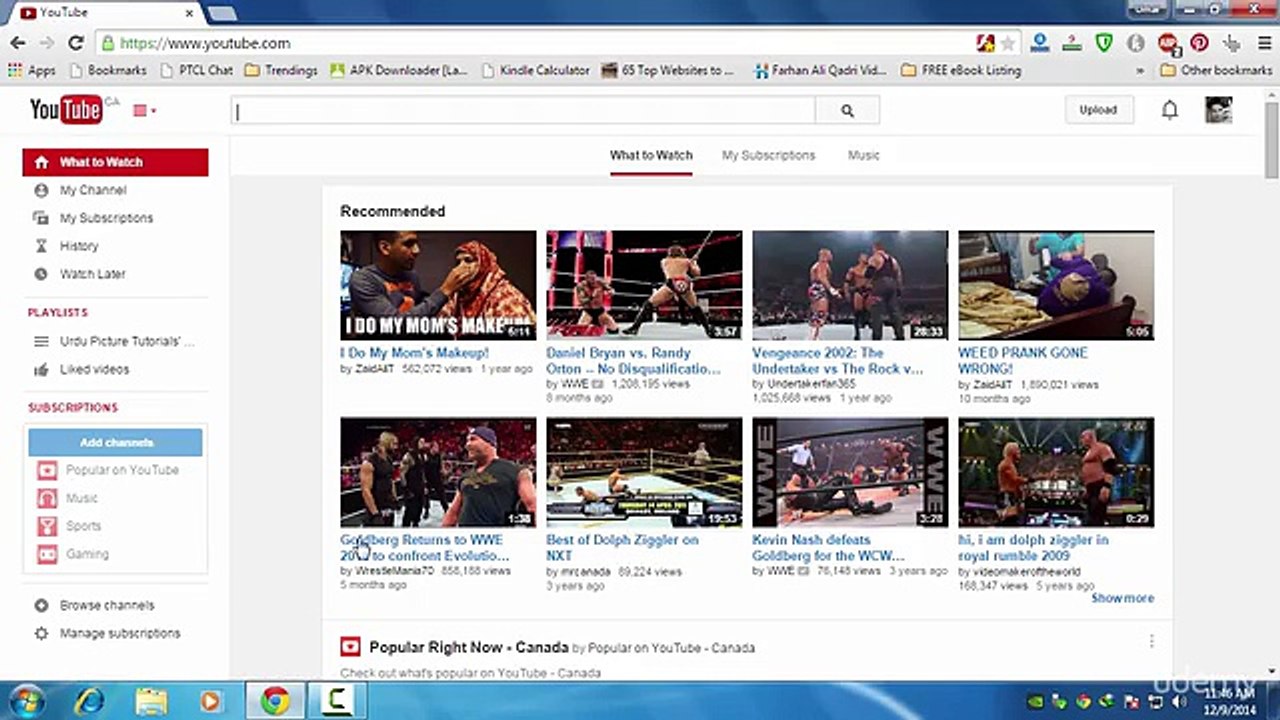Open Windows Explorer from the taskbar
The width and height of the screenshot is (1280, 720).
pyautogui.click(x=151, y=701)
